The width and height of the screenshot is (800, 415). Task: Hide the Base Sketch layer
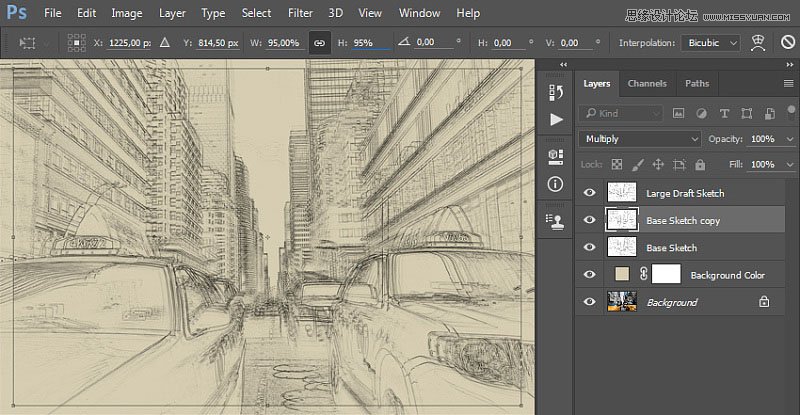(x=589, y=247)
